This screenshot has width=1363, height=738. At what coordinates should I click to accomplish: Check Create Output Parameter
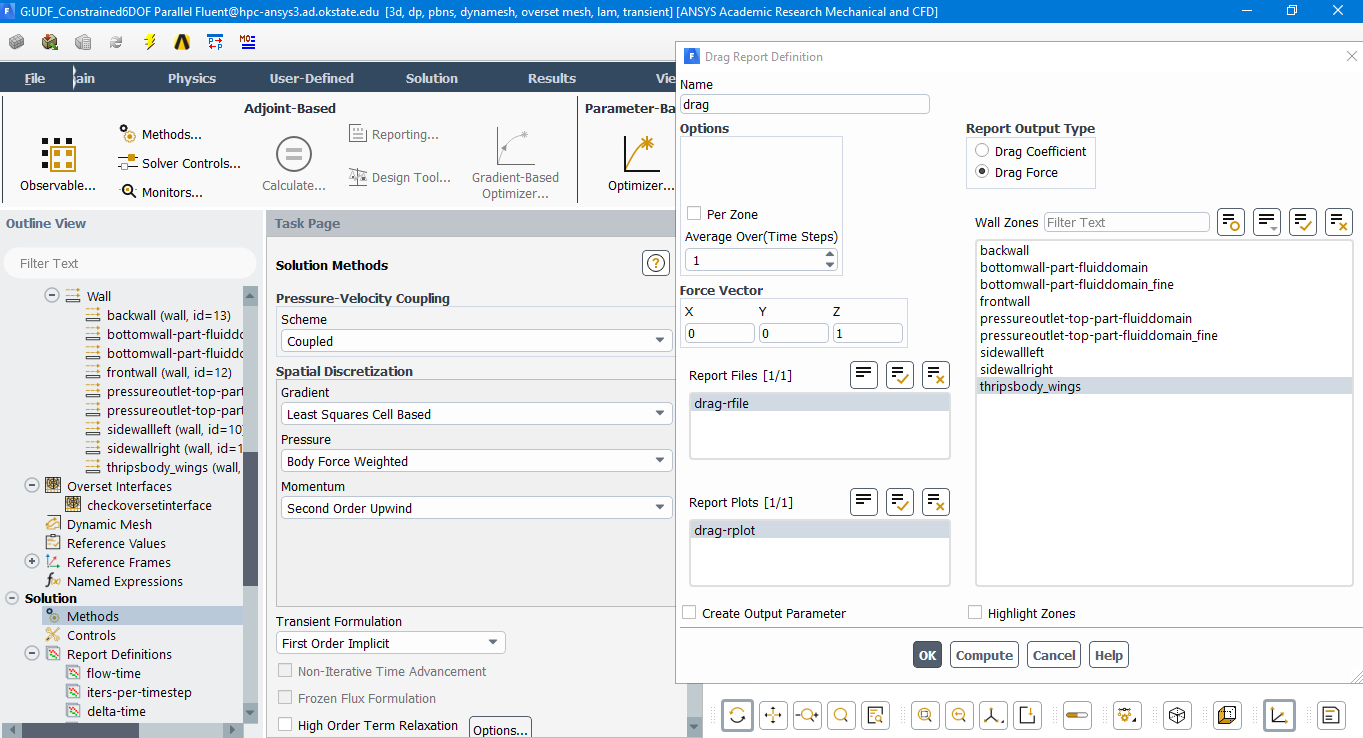pyautogui.click(x=689, y=613)
